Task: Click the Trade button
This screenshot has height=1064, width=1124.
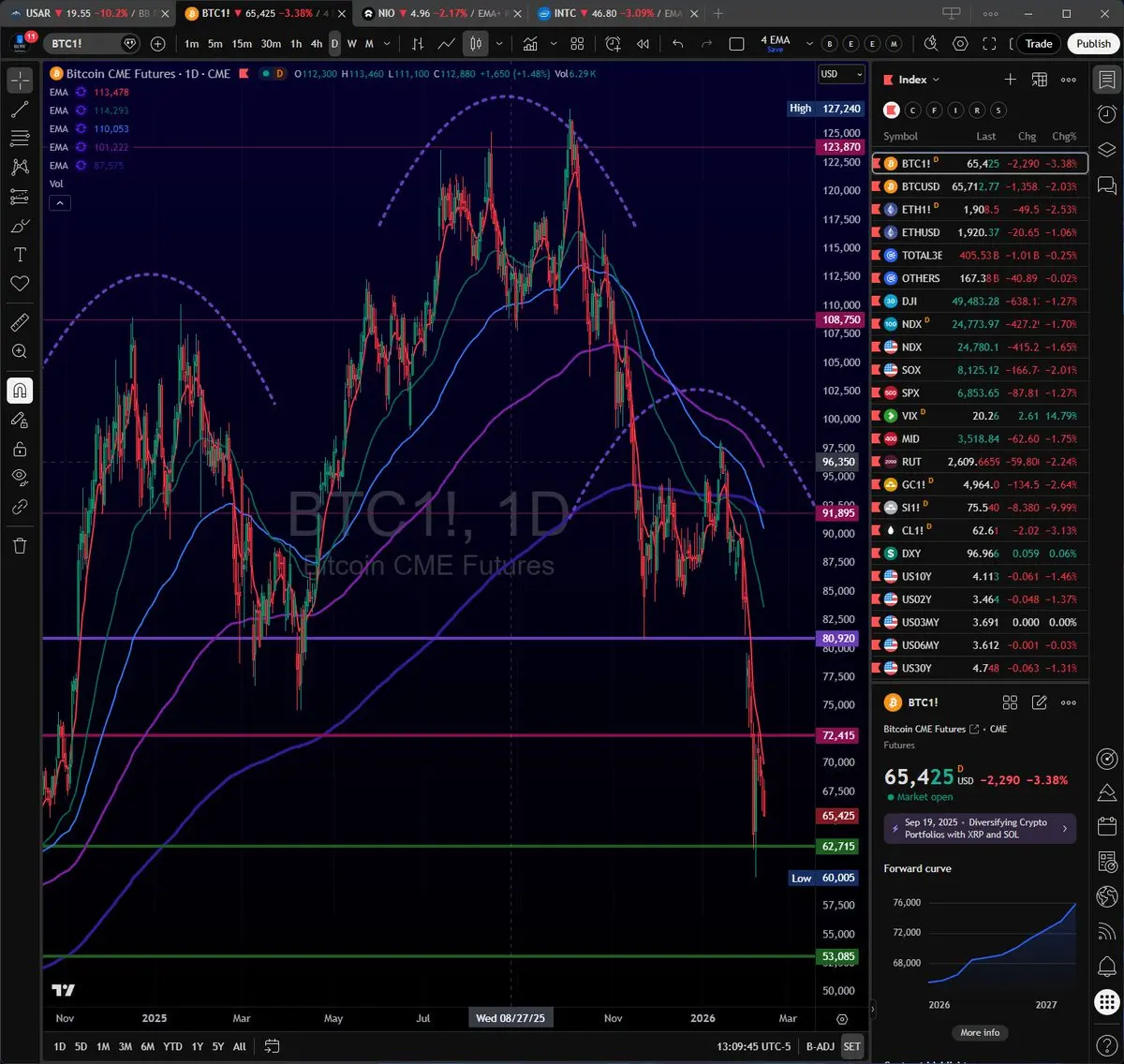Action: [x=1039, y=44]
